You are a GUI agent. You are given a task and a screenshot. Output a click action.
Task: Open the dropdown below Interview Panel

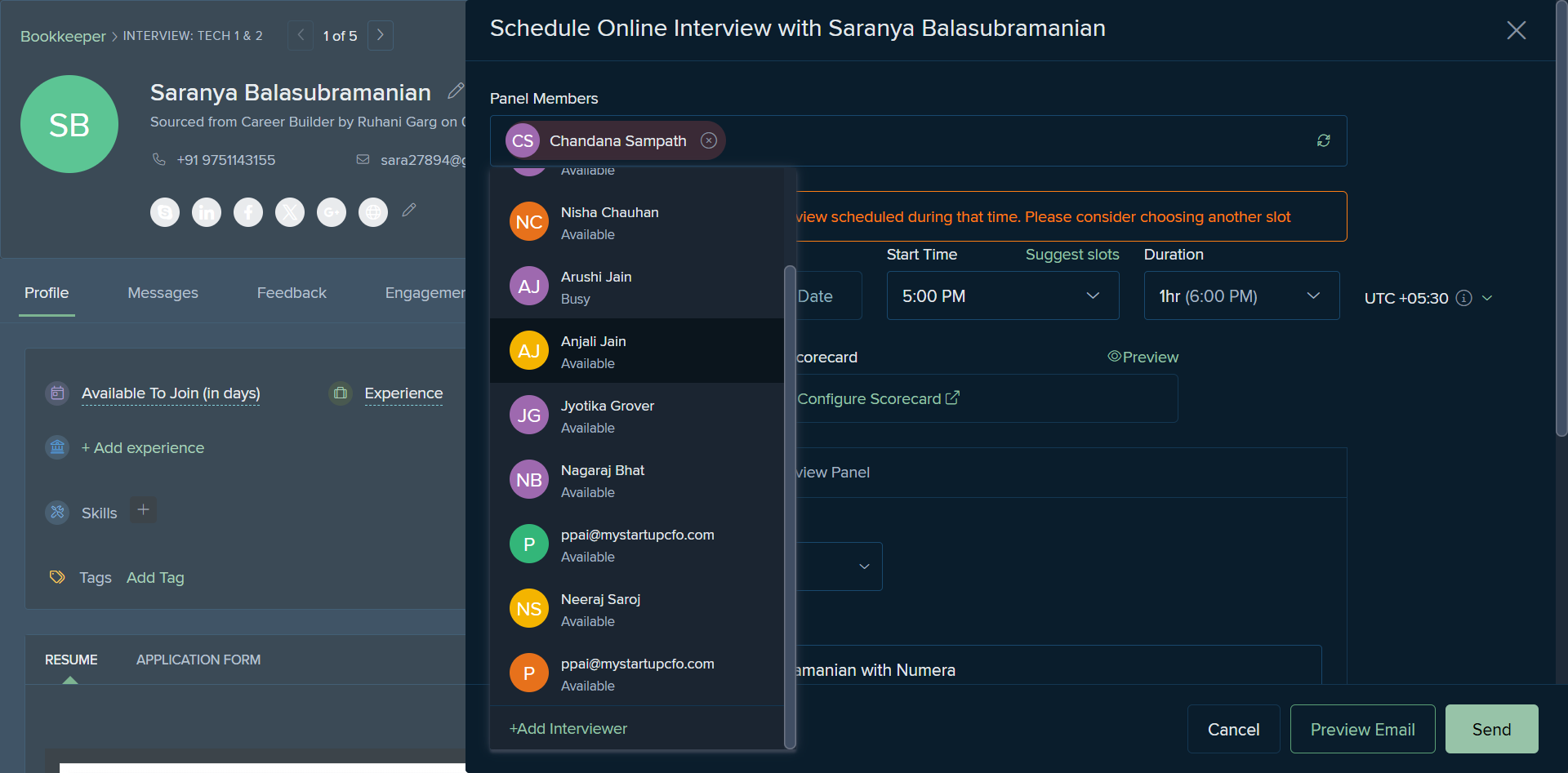tap(838, 566)
